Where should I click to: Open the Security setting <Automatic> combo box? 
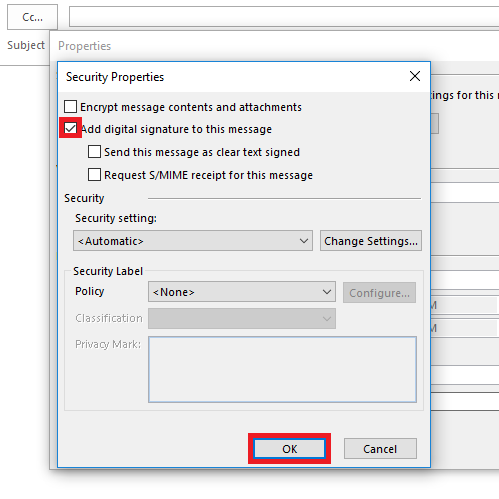tap(193, 241)
